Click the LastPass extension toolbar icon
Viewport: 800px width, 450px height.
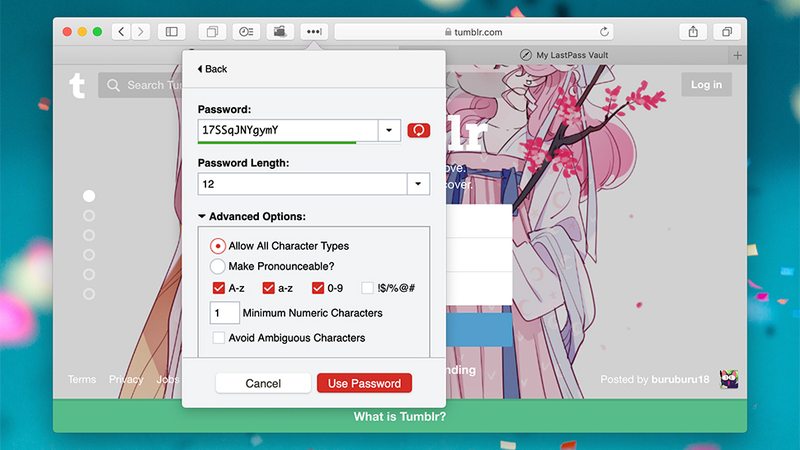click(314, 32)
